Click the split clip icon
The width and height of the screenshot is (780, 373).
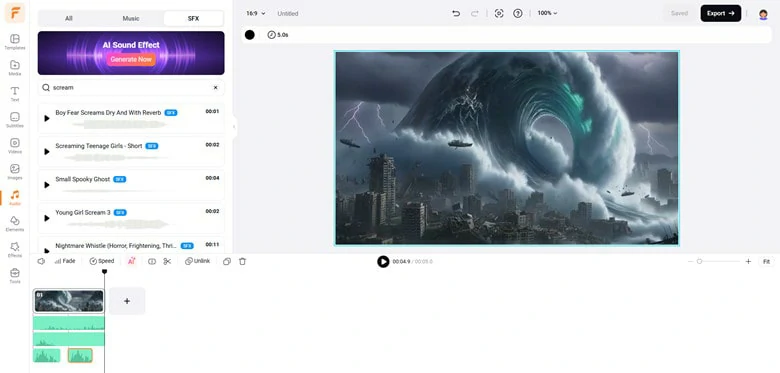152,261
